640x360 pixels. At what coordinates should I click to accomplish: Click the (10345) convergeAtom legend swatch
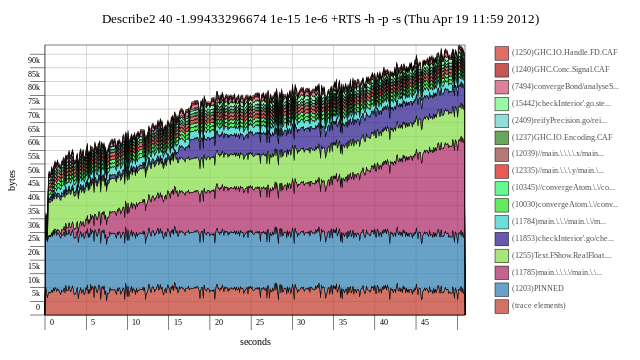502,188
